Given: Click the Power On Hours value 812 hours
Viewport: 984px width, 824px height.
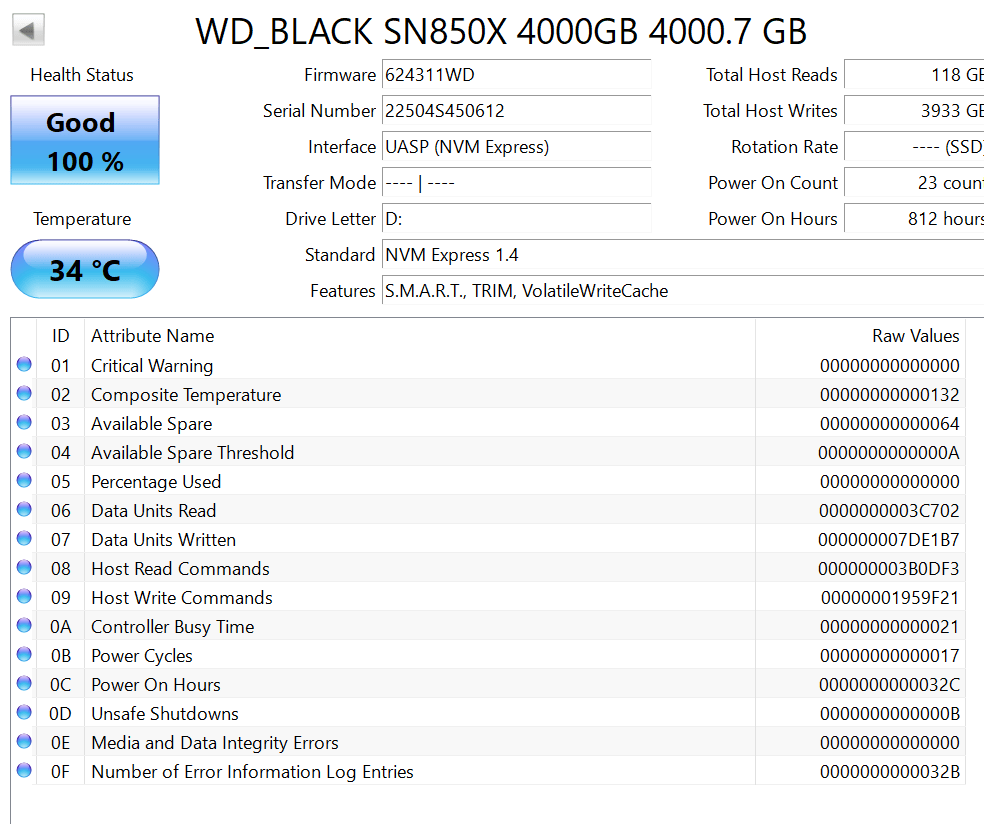Looking at the screenshot, I should pos(914,218).
